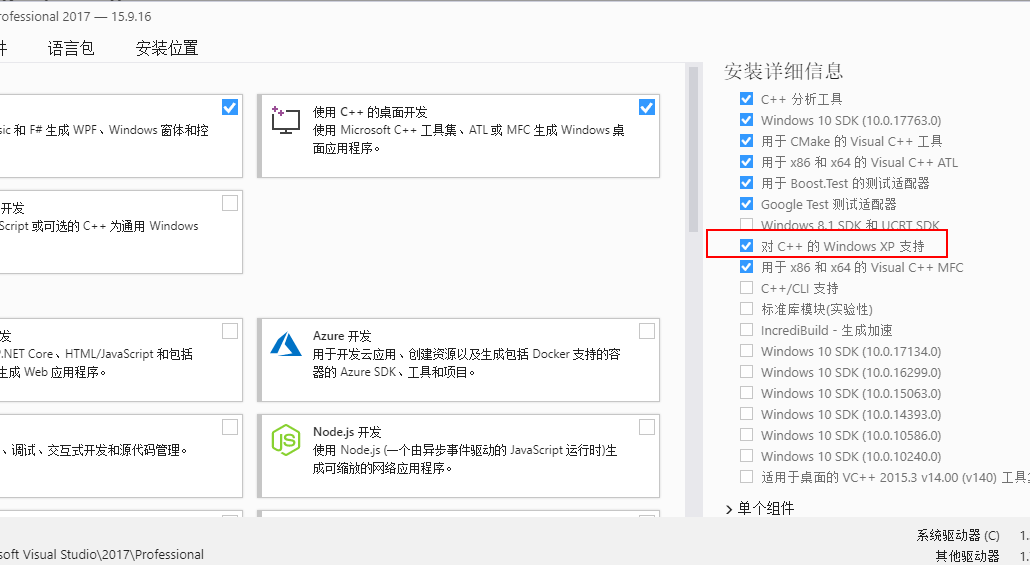Viewport: 1030px width, 565px height.
Task: Check Windows 10 SDK (10.0.15063.0)
Action: [746, 393]
